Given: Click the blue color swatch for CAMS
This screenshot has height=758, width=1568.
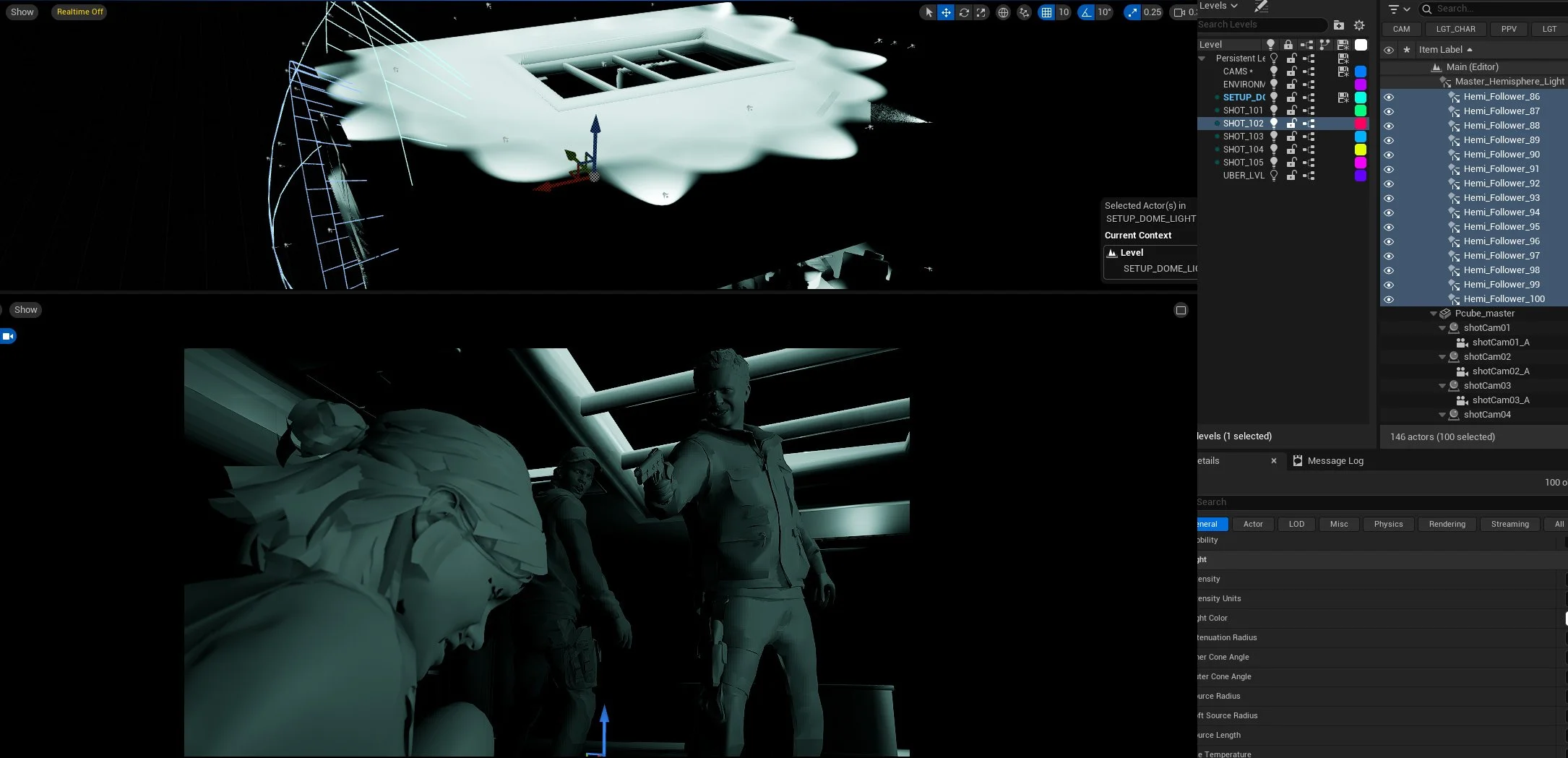Looking at the screenshot, I should tap(1361, 72).
